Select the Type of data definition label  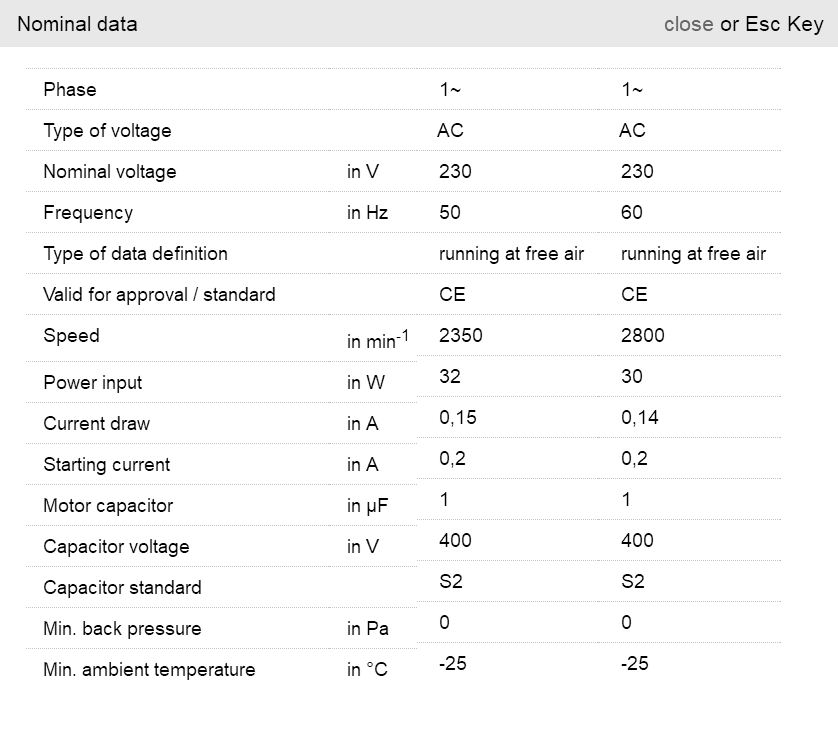click(x=135, y=254)
